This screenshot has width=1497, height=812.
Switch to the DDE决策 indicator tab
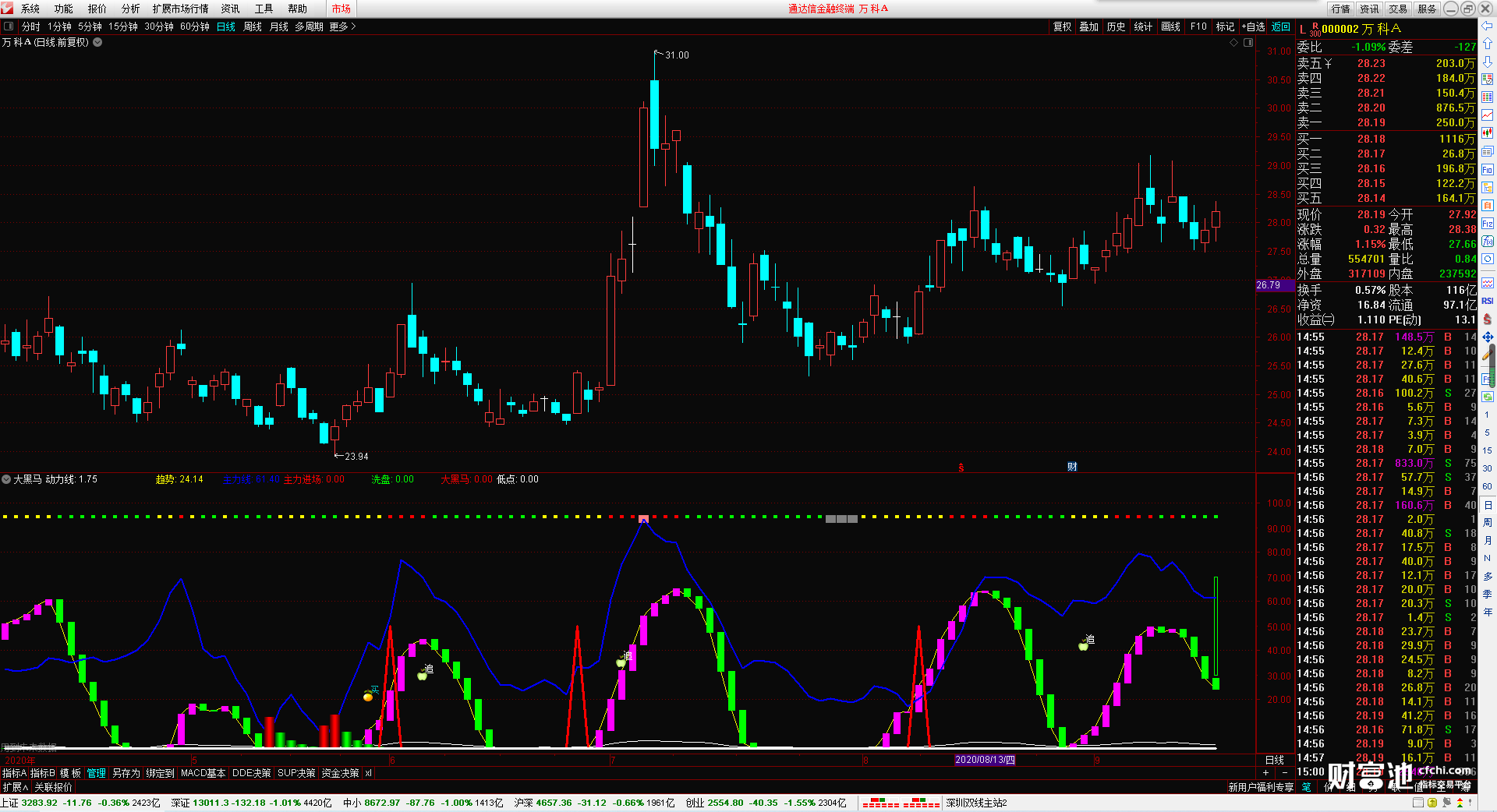(x=251, y=773)
